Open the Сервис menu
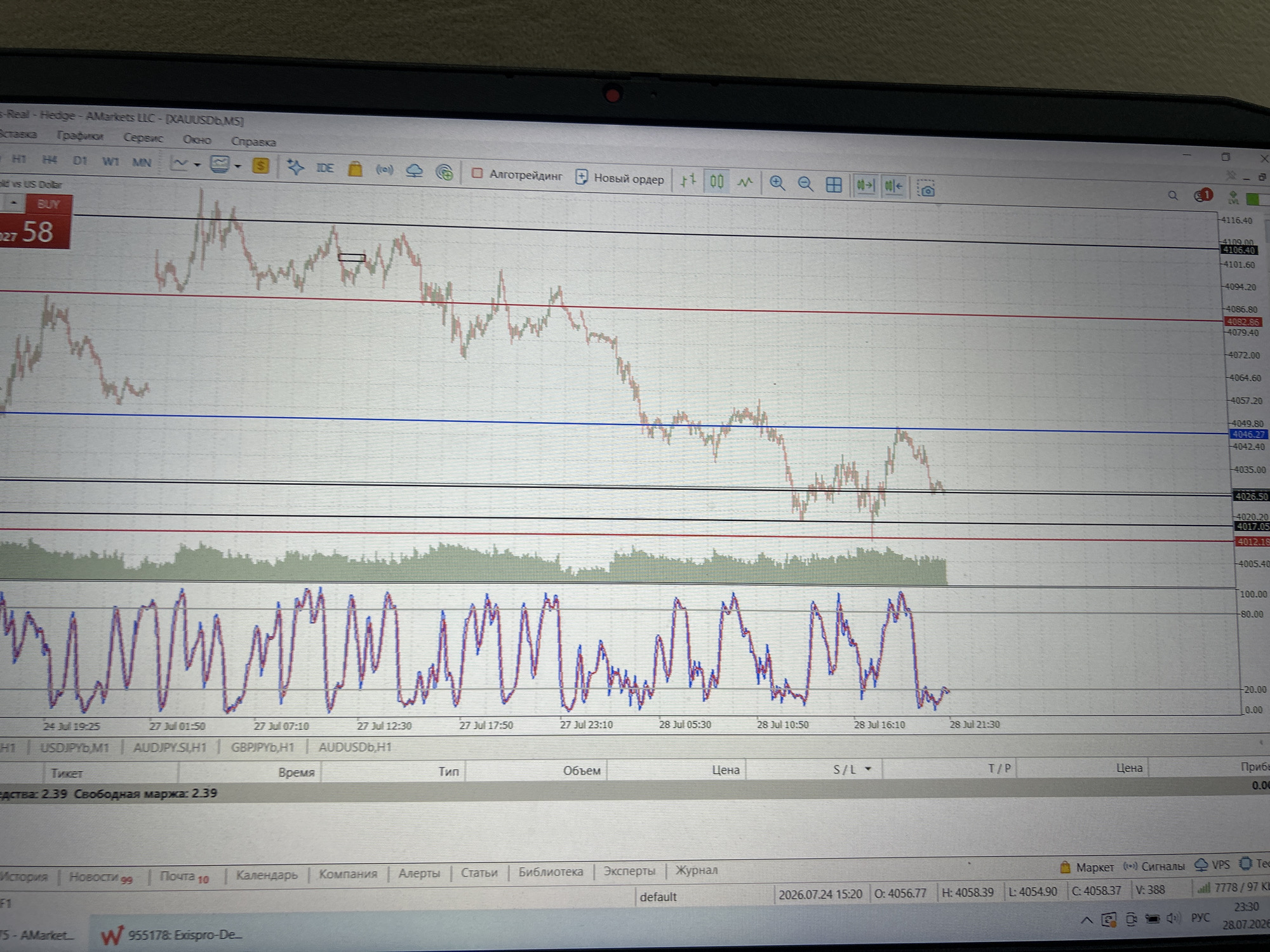Screen dimensions: 1270x952 click(143, 138)
